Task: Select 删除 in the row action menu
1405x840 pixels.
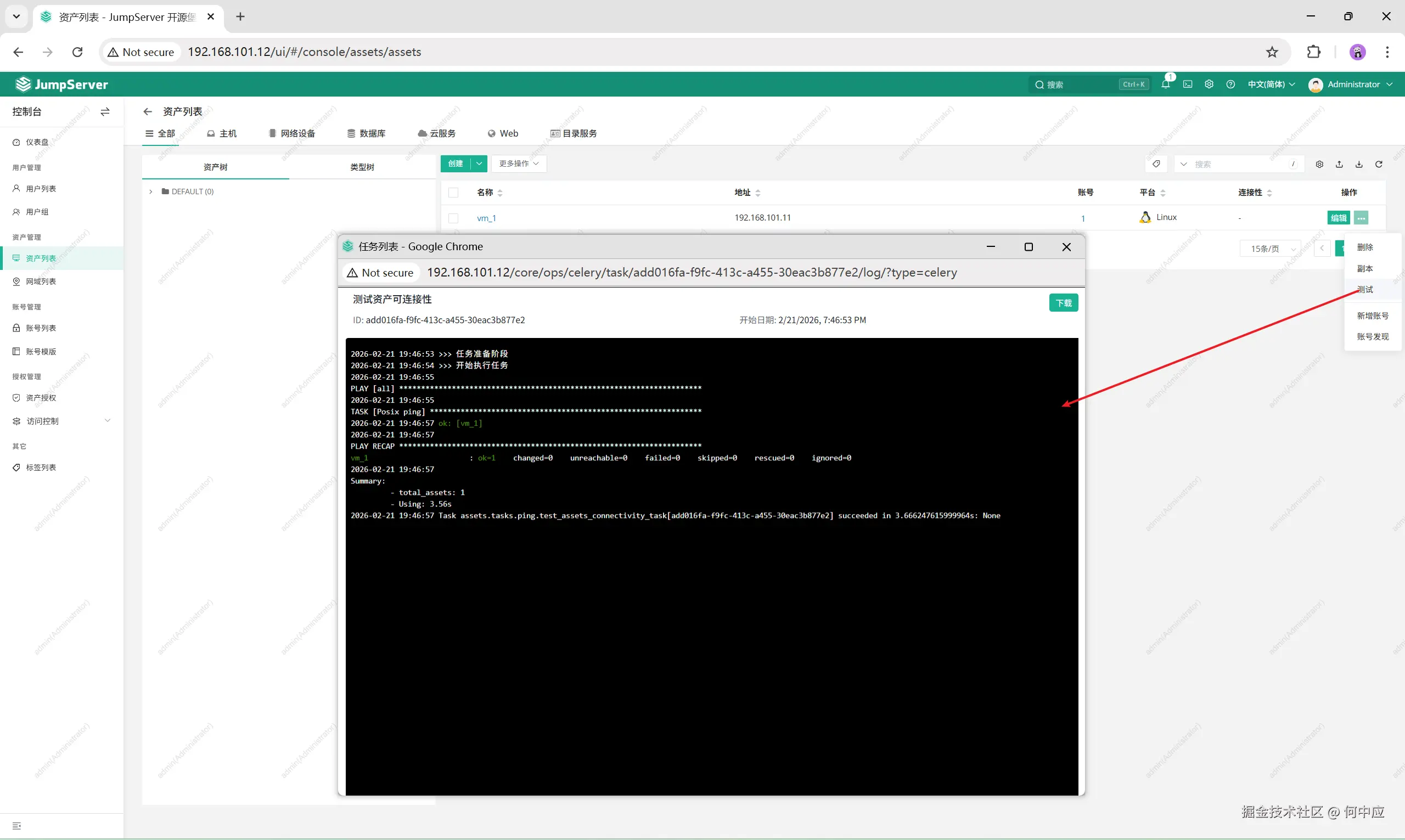Action: (x=1365, y=247)
